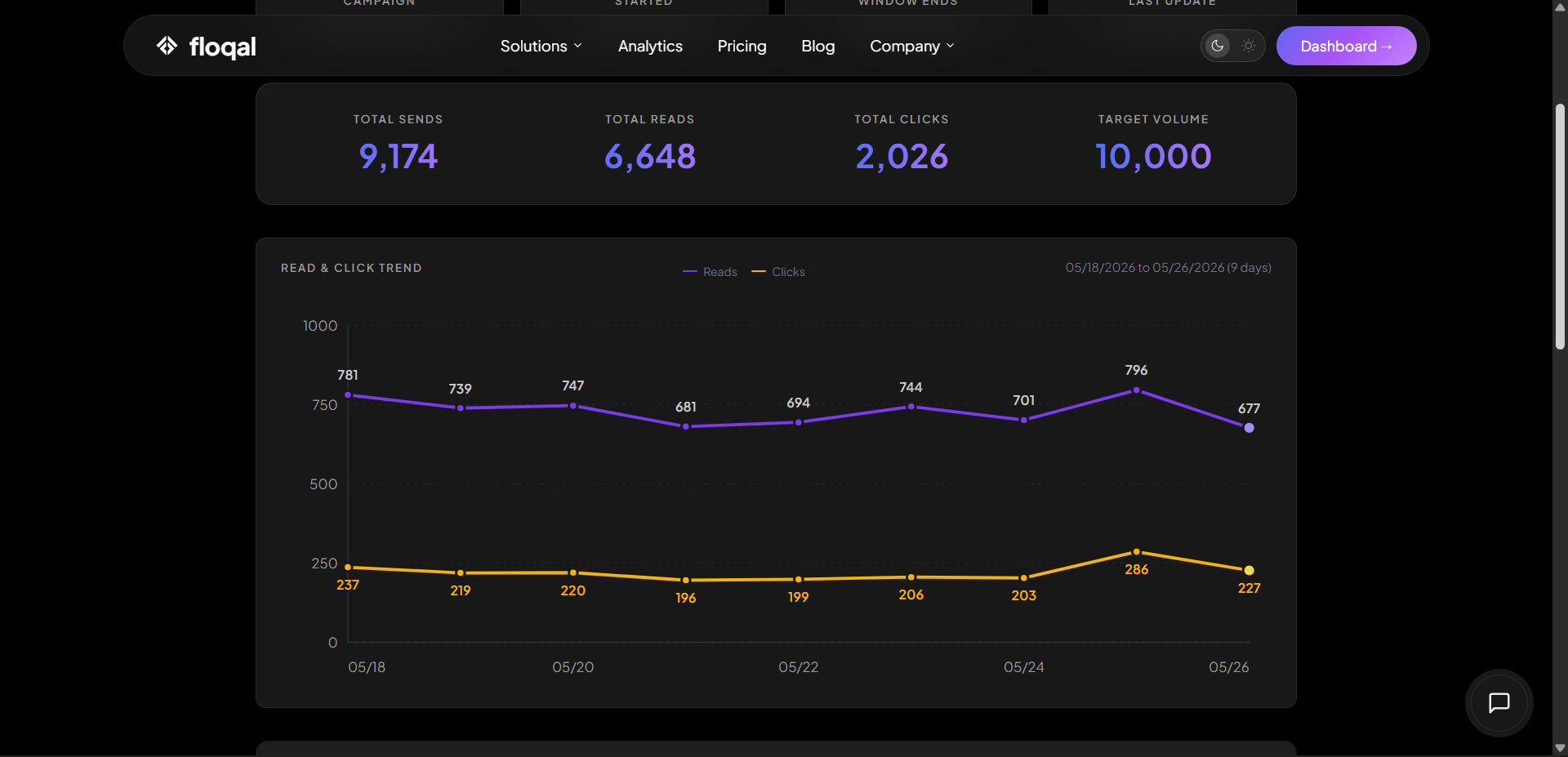Select the 203 clicks data point
The width and height of the screenshot is (1568, 757).
coord(1024,578)
